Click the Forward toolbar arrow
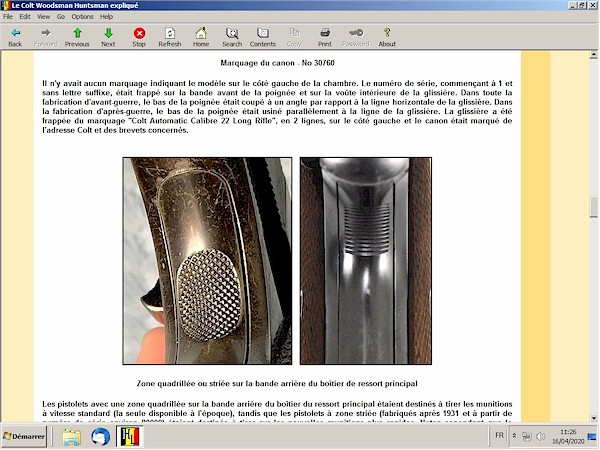The height and width of the screenshot is (450, 600). [46, 37]
